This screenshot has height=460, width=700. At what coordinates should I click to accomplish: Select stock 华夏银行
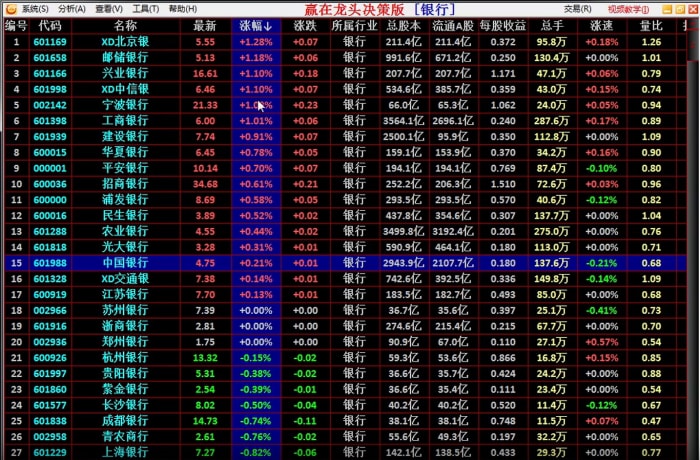(125, 152)
